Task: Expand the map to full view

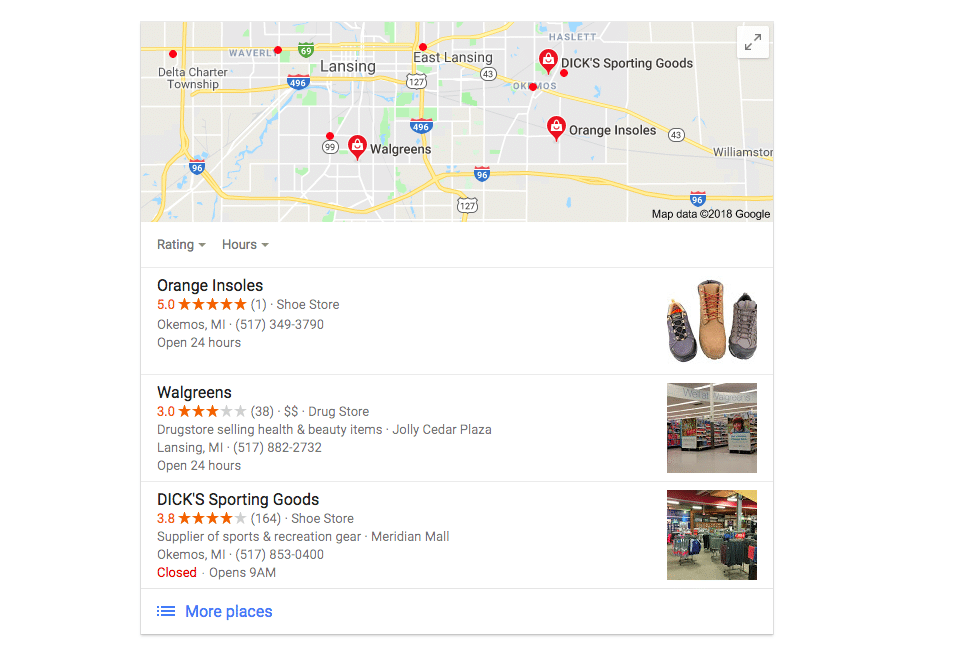Action: [x=752, y=42]
